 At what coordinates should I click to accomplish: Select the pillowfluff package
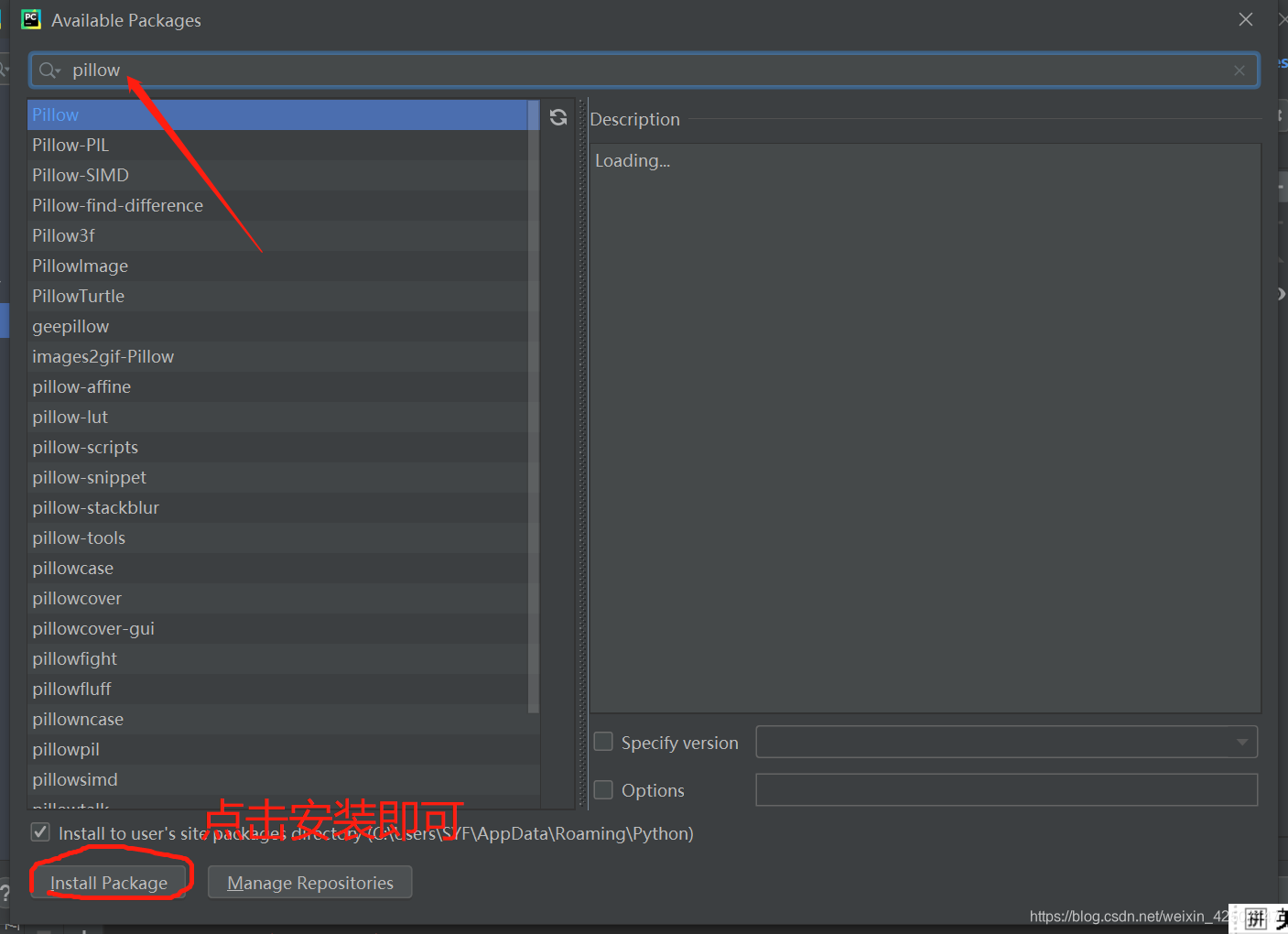(278, 689)
